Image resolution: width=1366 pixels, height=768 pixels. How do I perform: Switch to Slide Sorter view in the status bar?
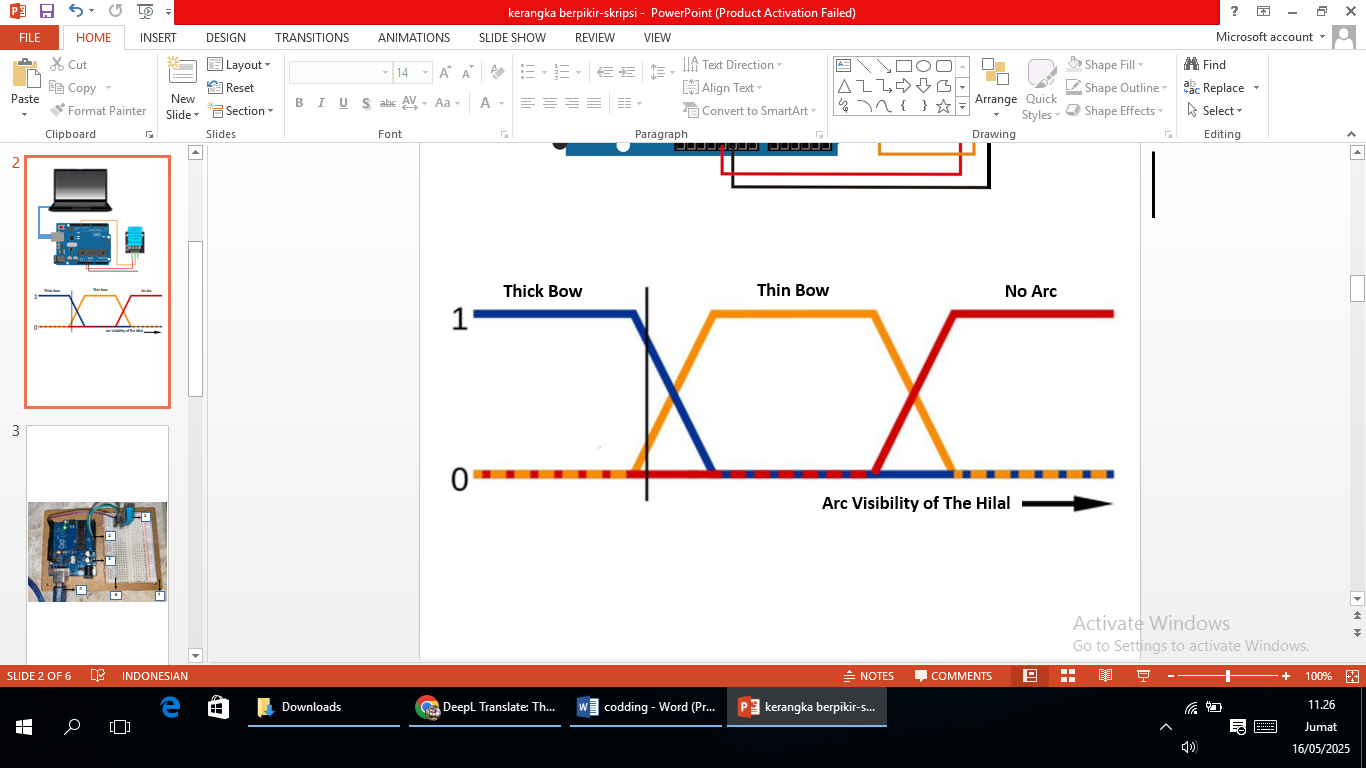1067,676
